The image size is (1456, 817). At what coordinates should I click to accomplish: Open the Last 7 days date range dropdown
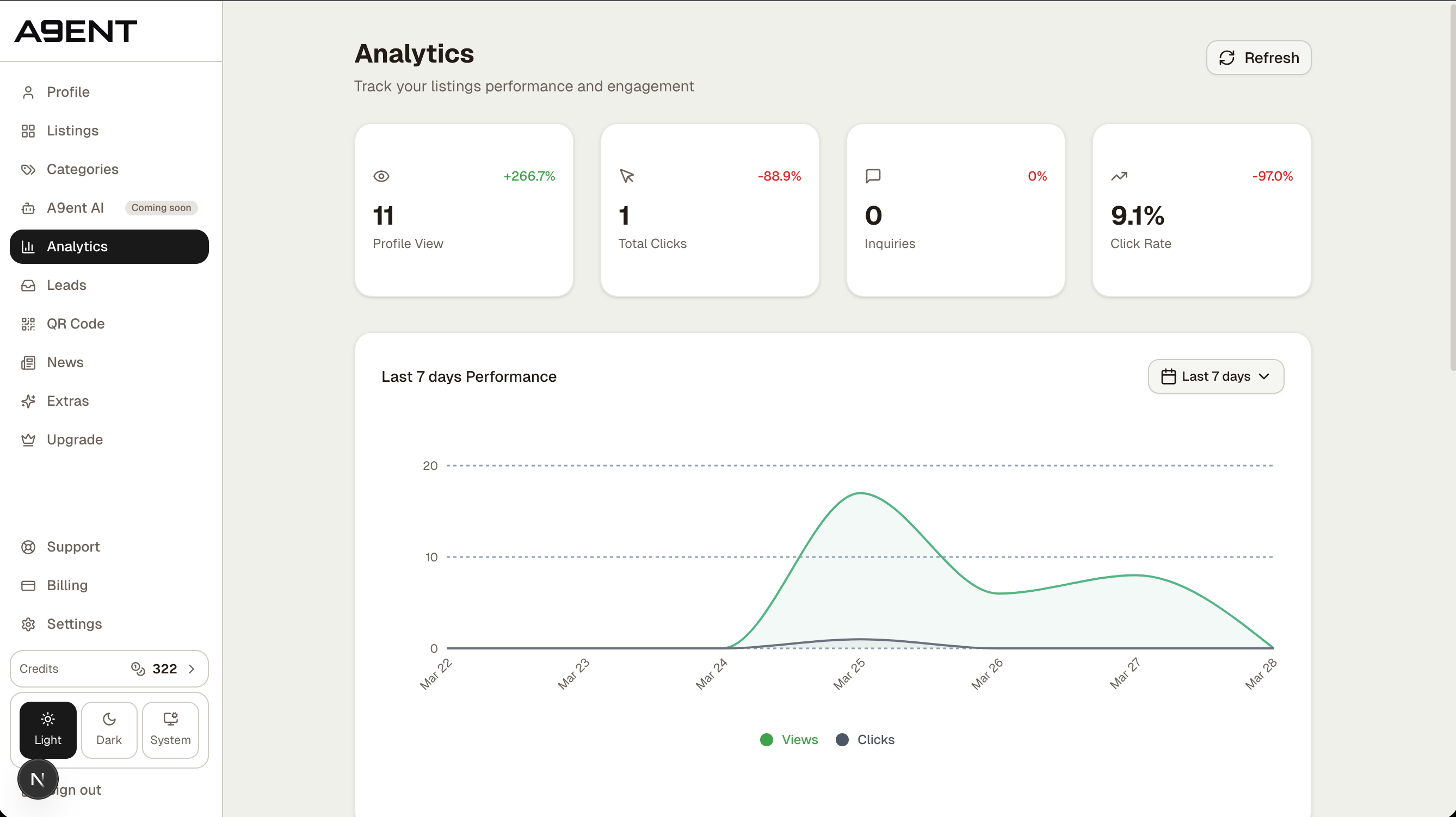1216,376
